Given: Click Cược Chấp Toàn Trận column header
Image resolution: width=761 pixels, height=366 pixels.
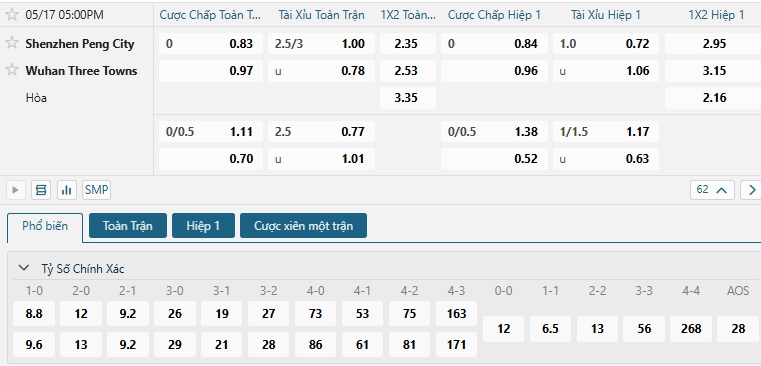Looking at the screenshot, I should tap(210, 15).
